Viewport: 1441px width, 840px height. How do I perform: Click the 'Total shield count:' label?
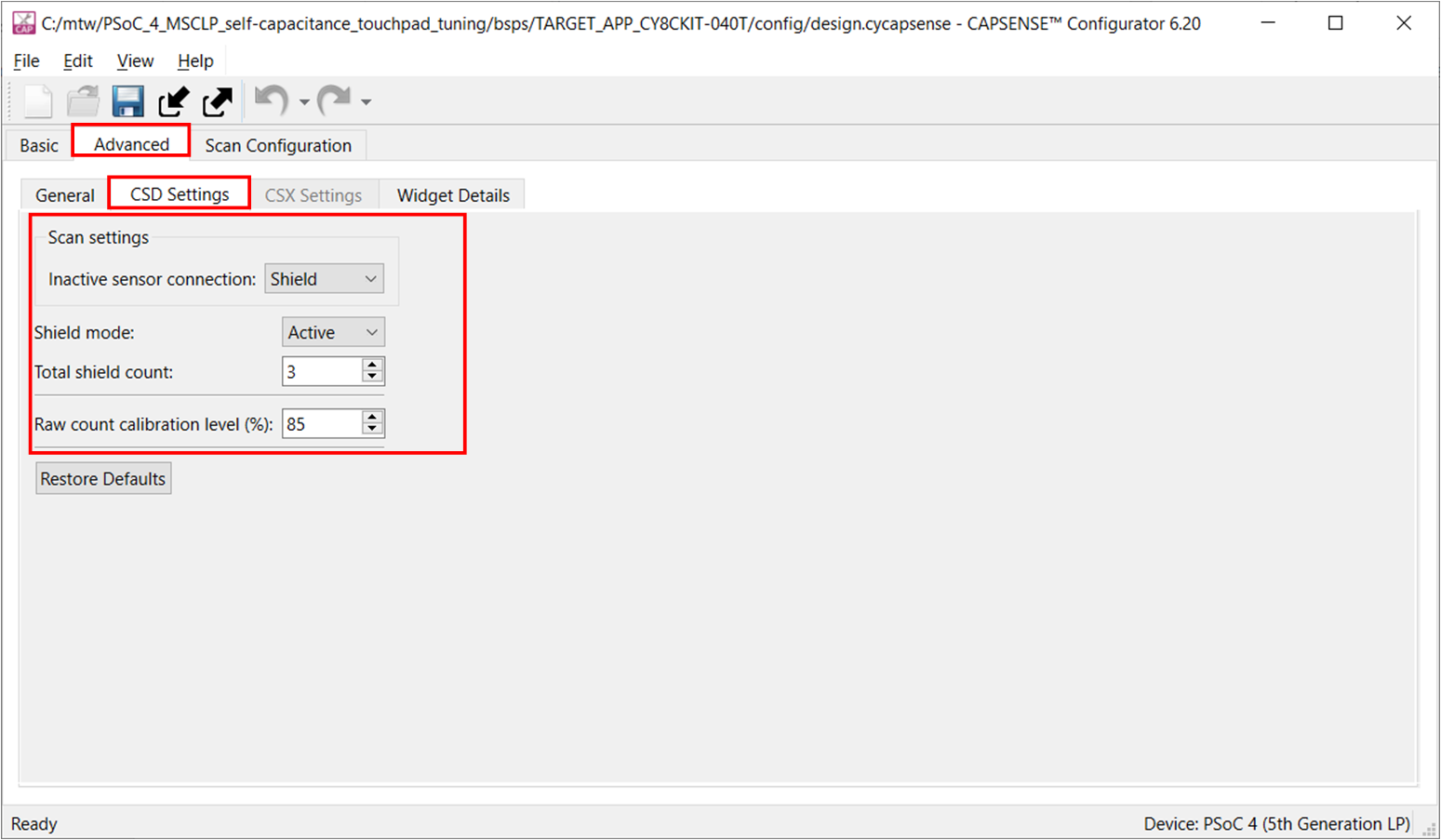pyautogui.click(x=104, y=372)
